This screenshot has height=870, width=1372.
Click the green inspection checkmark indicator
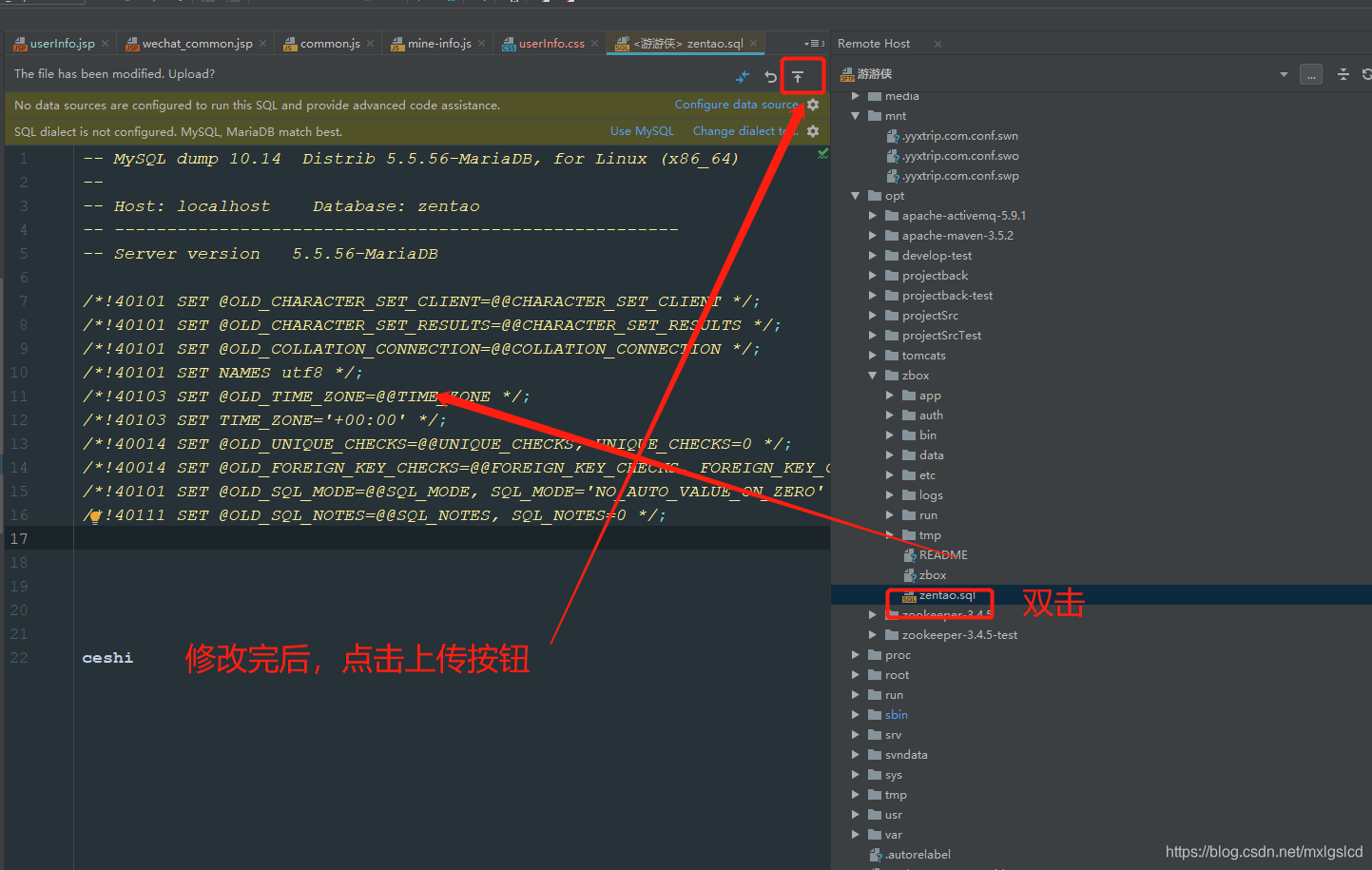[x=822, y=153]
